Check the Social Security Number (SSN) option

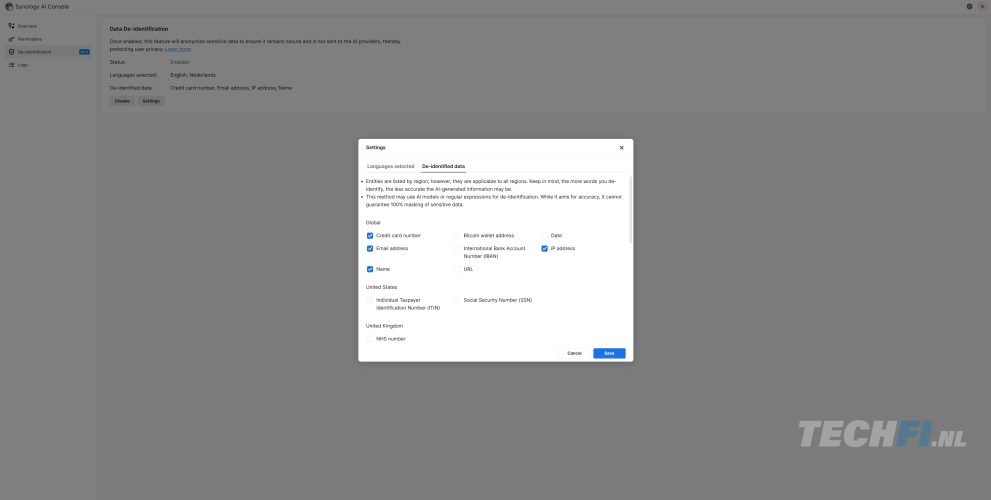click(x=458, y=300)
